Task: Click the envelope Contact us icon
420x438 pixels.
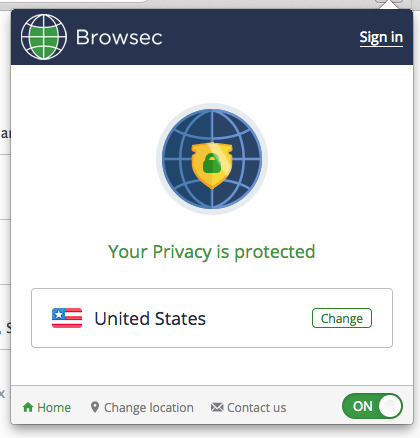Action: pyautogui.click(x=217, y=407)
